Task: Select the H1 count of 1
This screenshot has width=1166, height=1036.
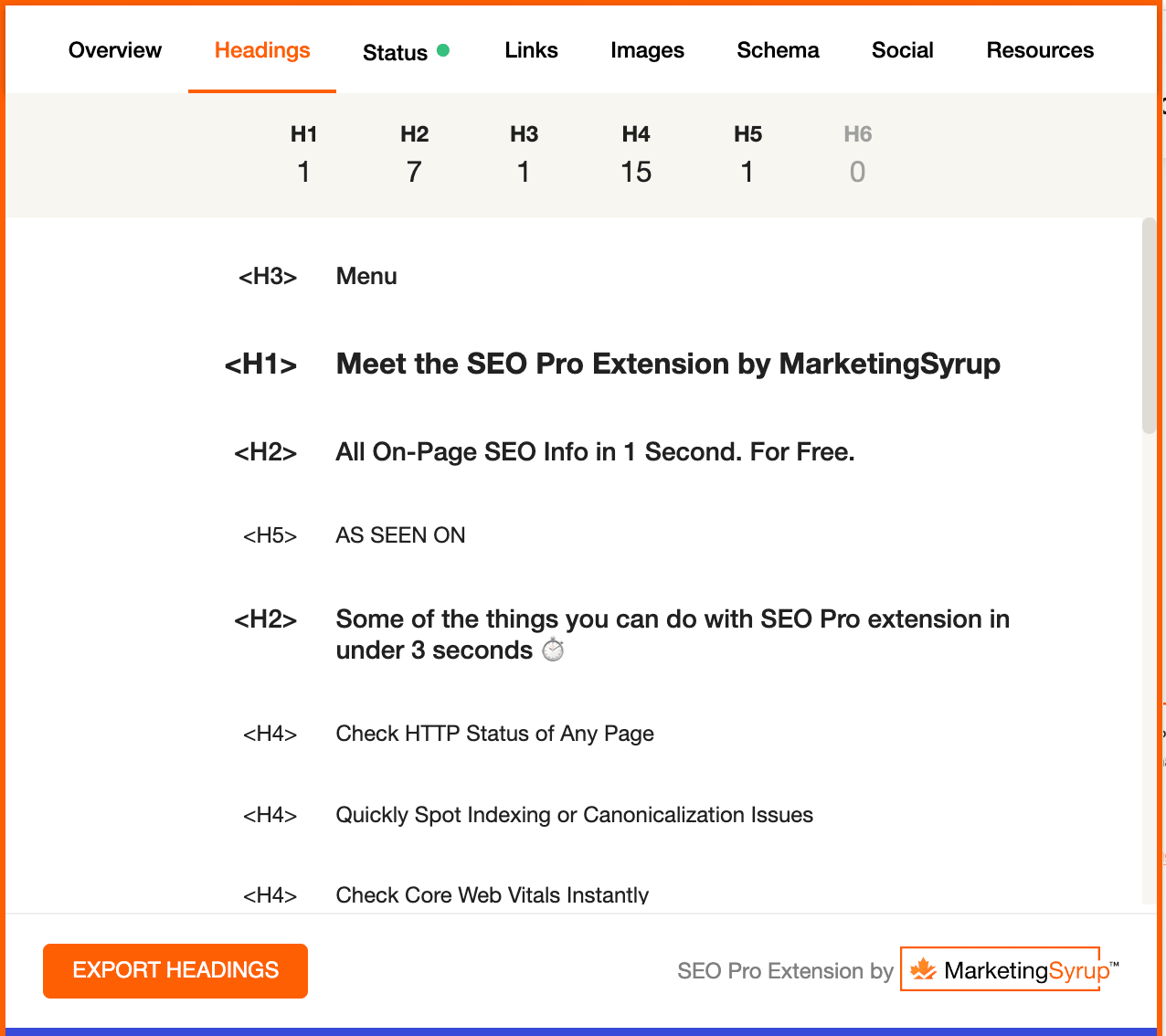Action: point(303,155)
